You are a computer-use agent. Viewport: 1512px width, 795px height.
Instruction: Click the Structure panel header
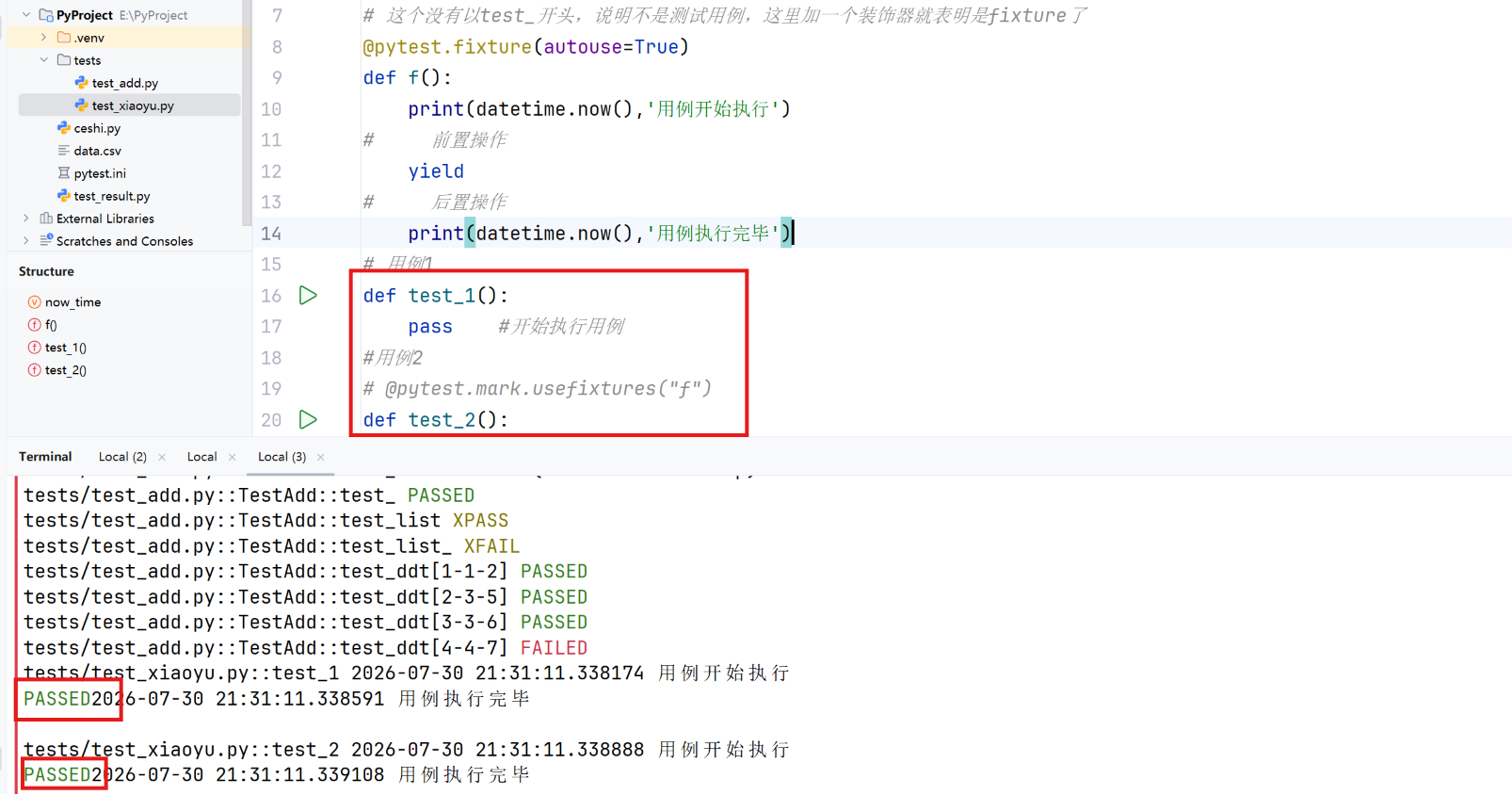click(x=46, y=271)
